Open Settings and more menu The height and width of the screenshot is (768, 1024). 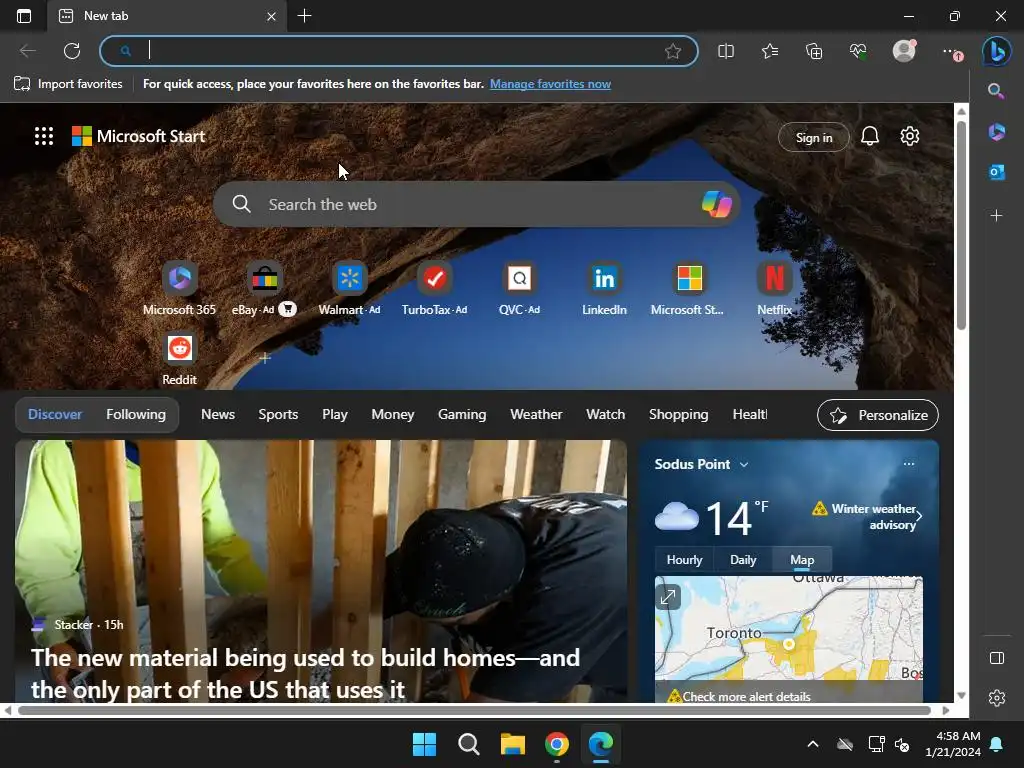point(950,51)
